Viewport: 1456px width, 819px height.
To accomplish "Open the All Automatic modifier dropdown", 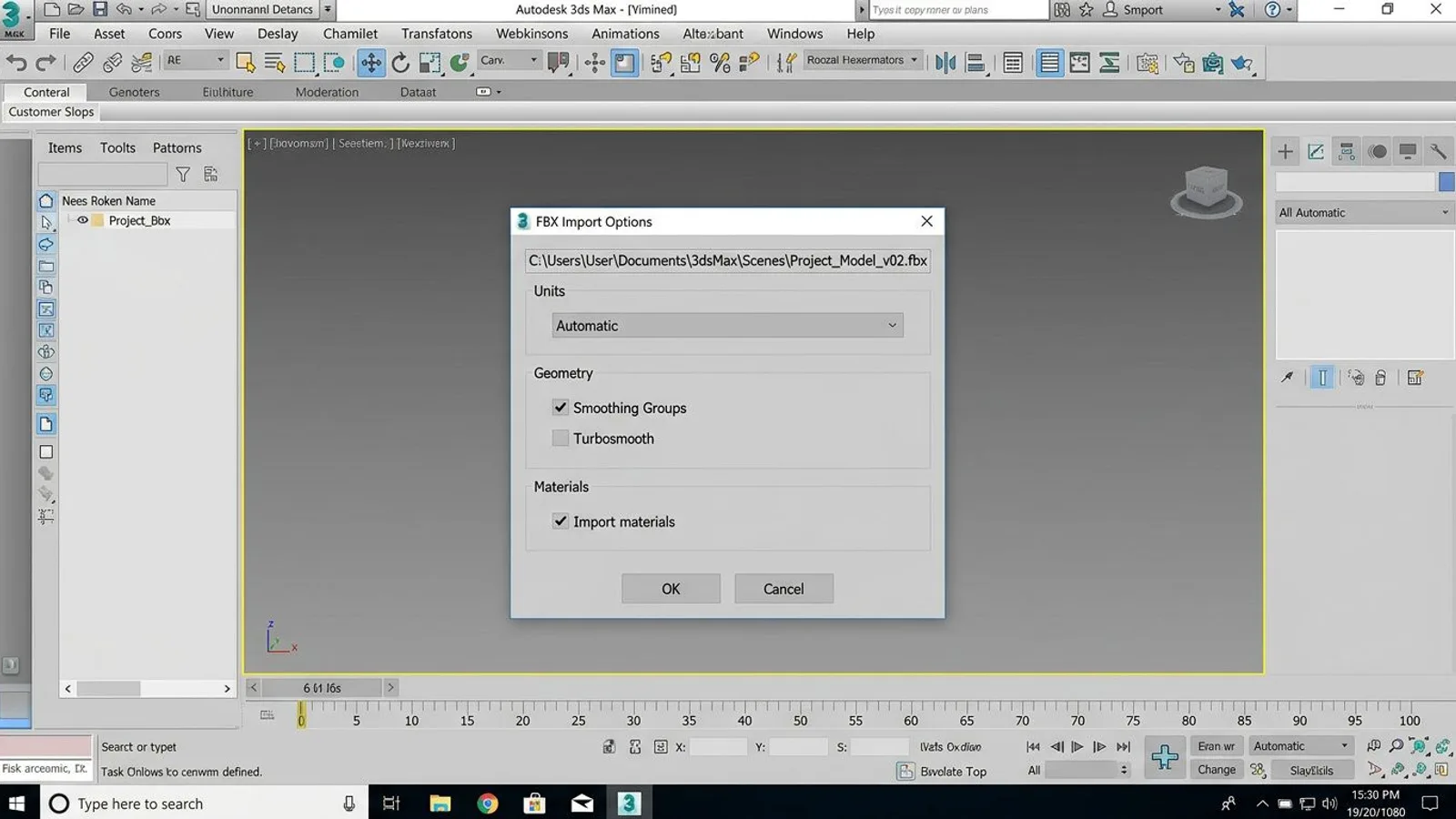I will 1363,213.
